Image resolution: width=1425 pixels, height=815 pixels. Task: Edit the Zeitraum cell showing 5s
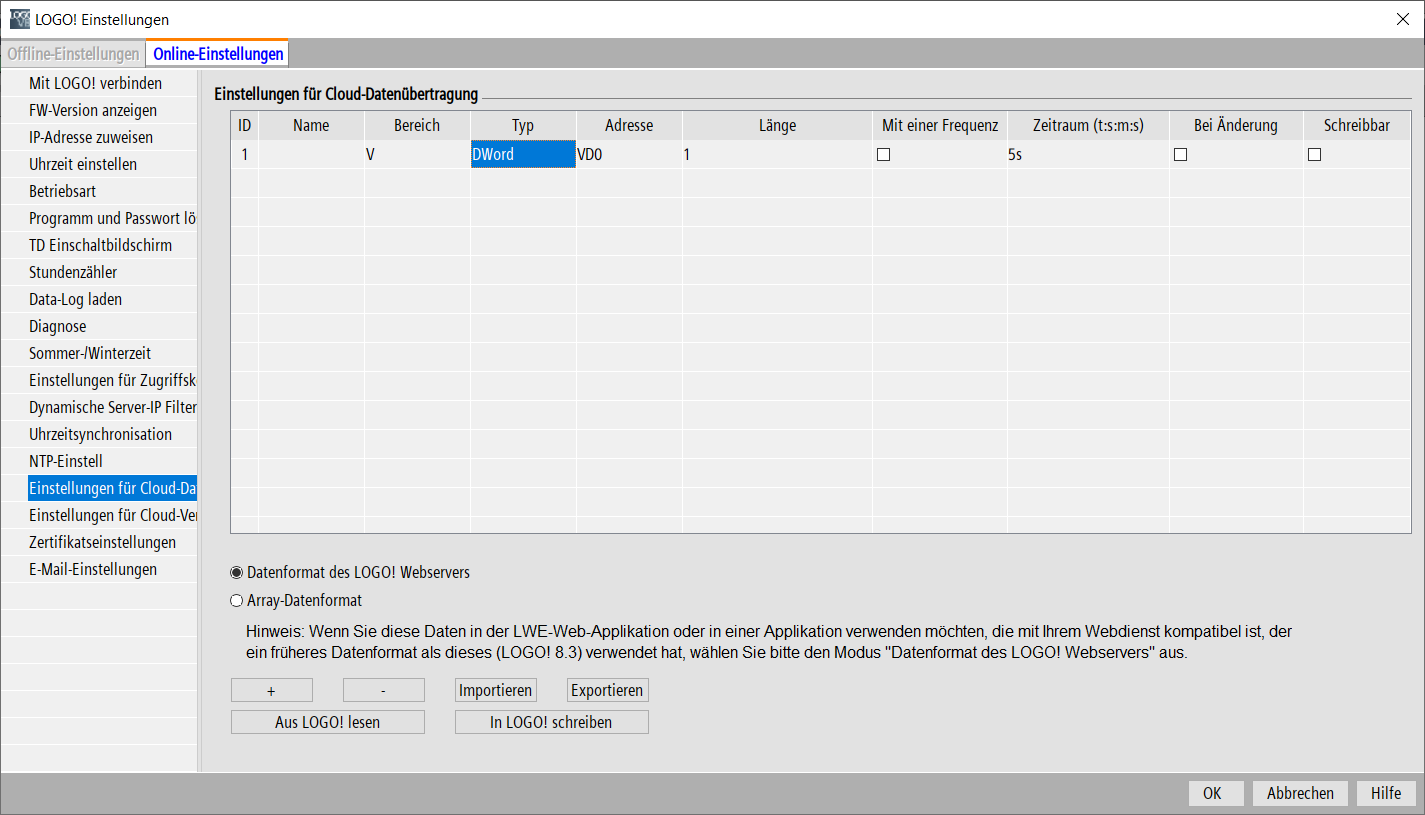tap(1088, 155)
